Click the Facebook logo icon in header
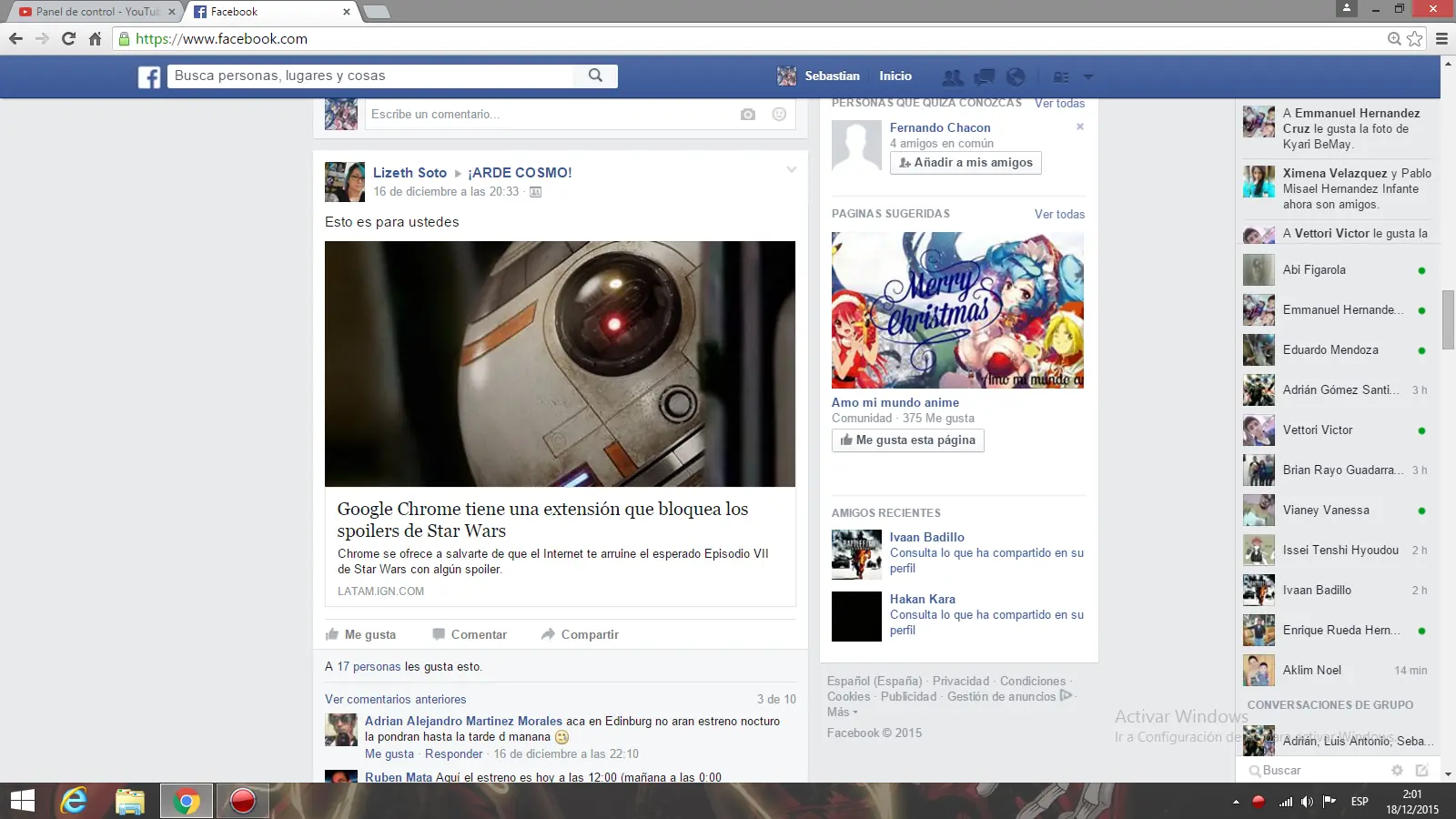 [149, 76]
